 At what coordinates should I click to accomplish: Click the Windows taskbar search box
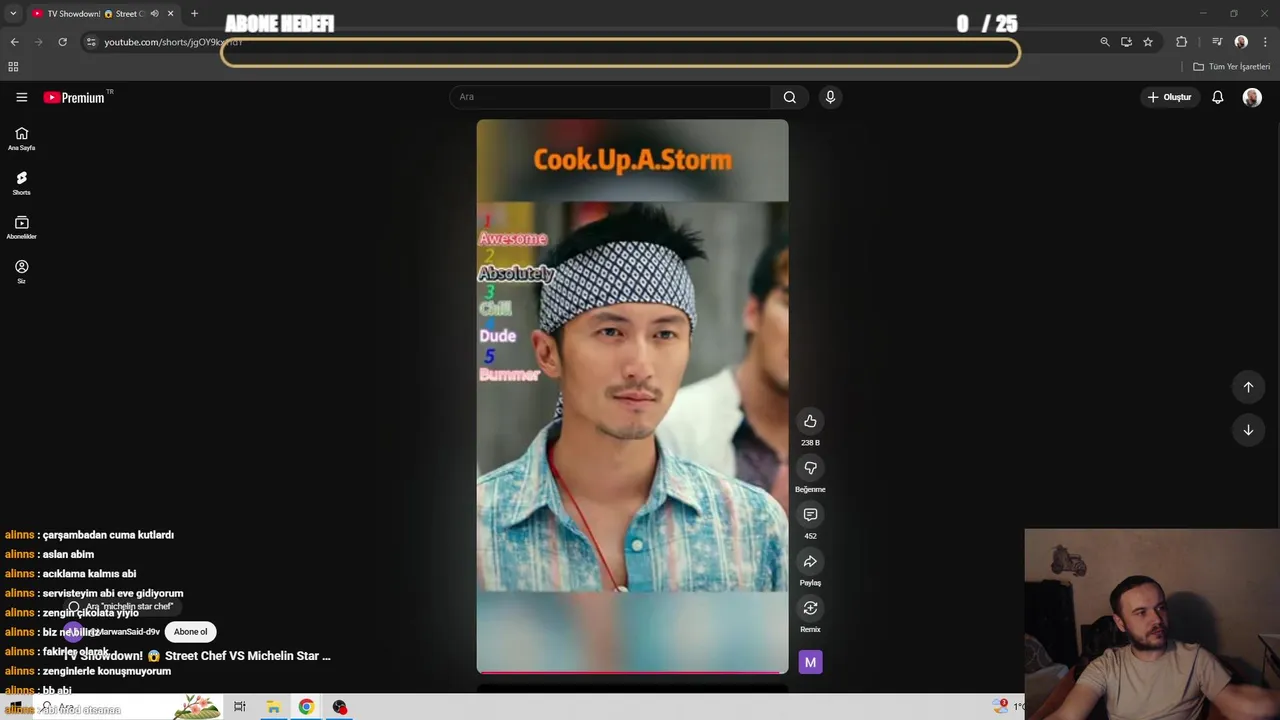pyautogui.click(x=128, y=707)
